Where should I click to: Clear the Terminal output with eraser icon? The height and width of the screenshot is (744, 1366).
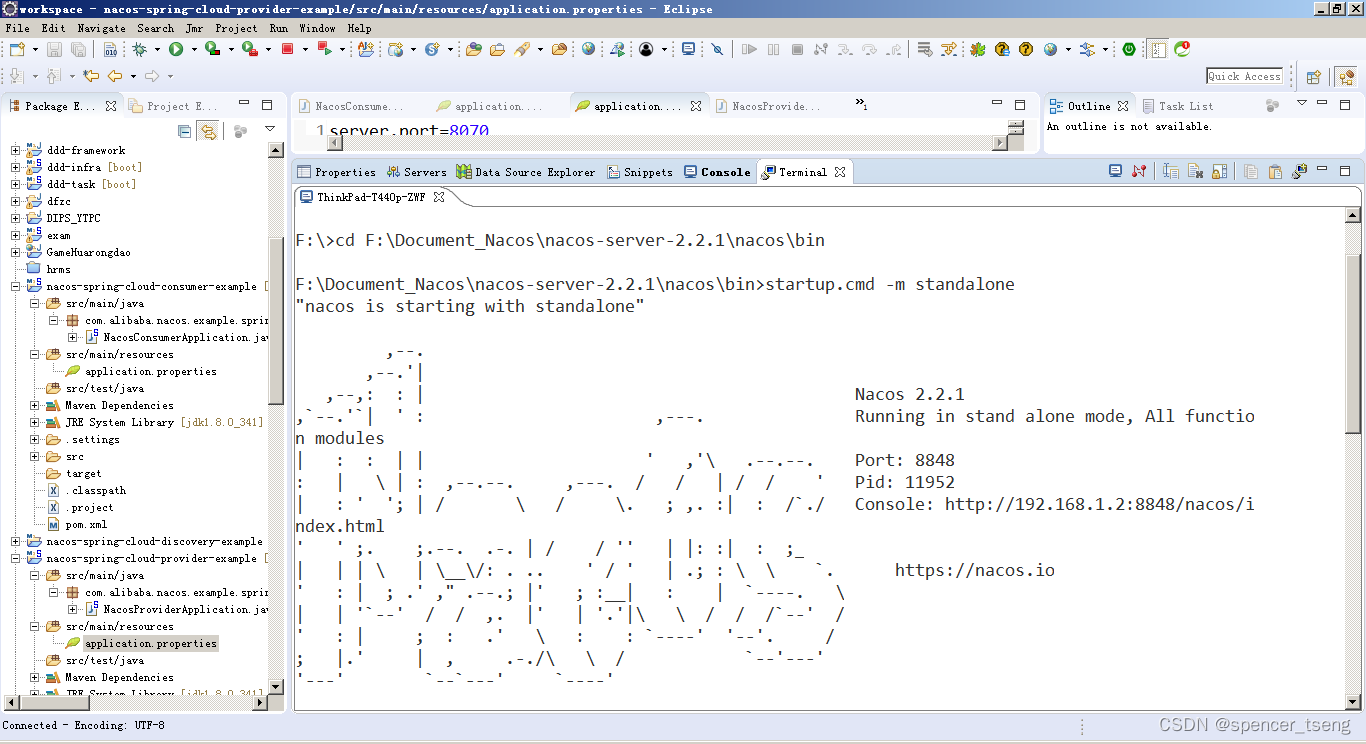pos(1196,171)
